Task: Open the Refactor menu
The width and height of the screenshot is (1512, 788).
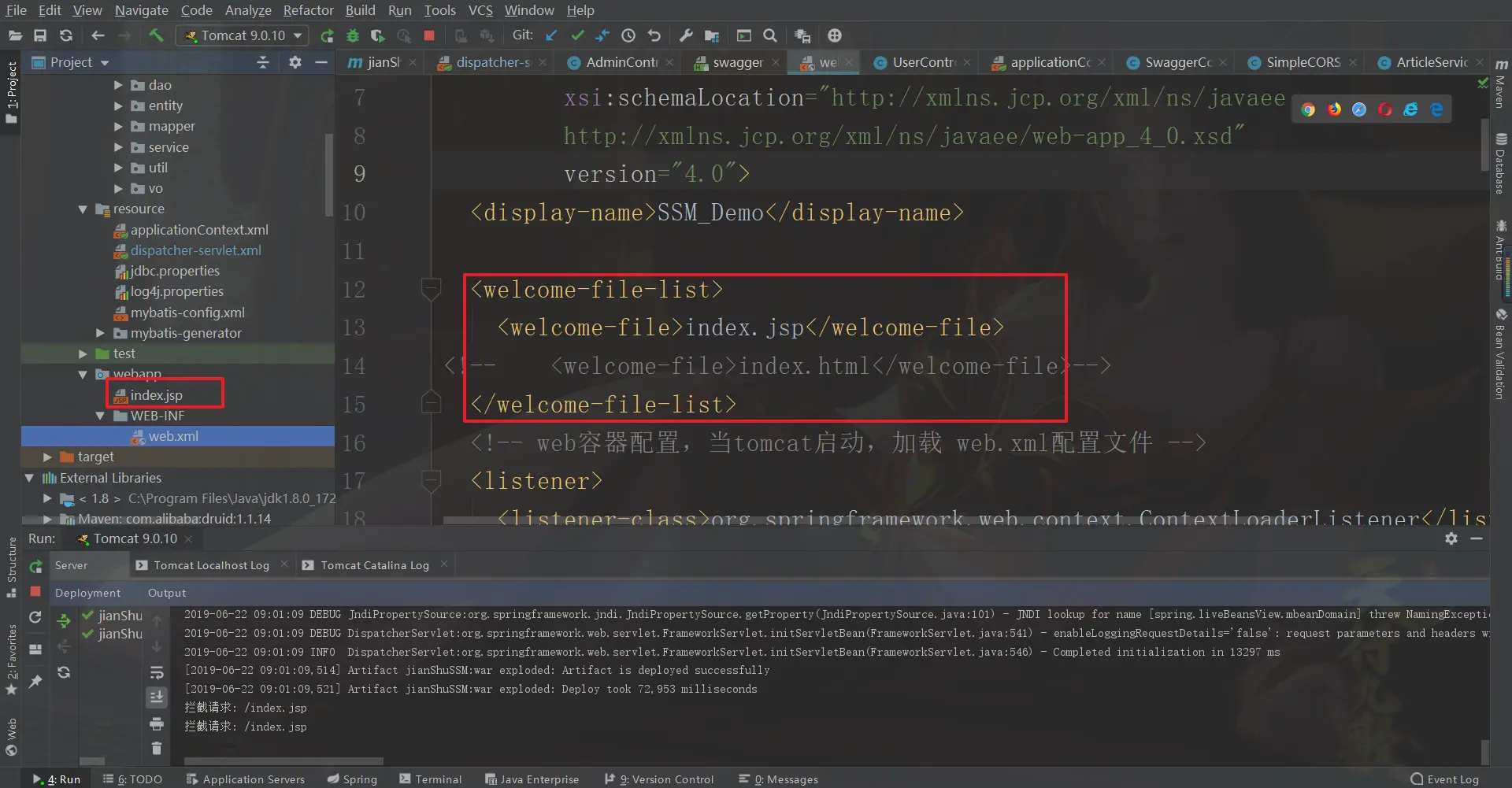Action: (x=308, y=10)
